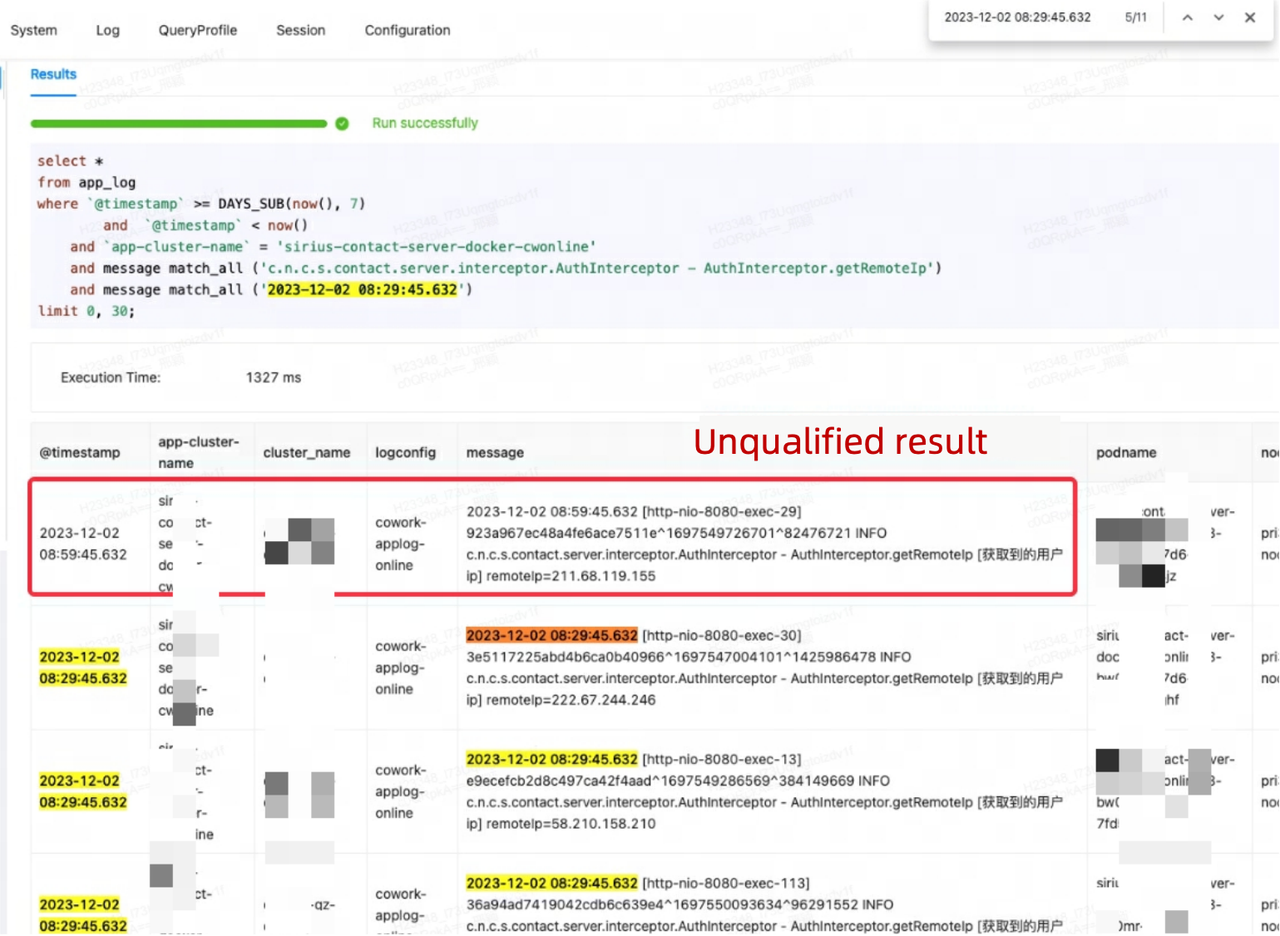Open the Session menu
This screenshot has width=1280, height=936.
coord(300,30)
